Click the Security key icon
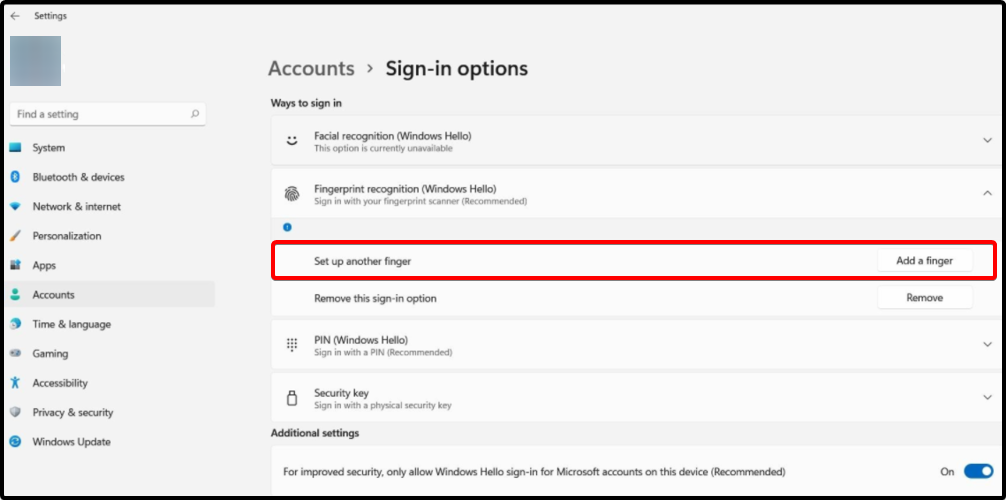 pyautogui.click(x=292, y=398)
